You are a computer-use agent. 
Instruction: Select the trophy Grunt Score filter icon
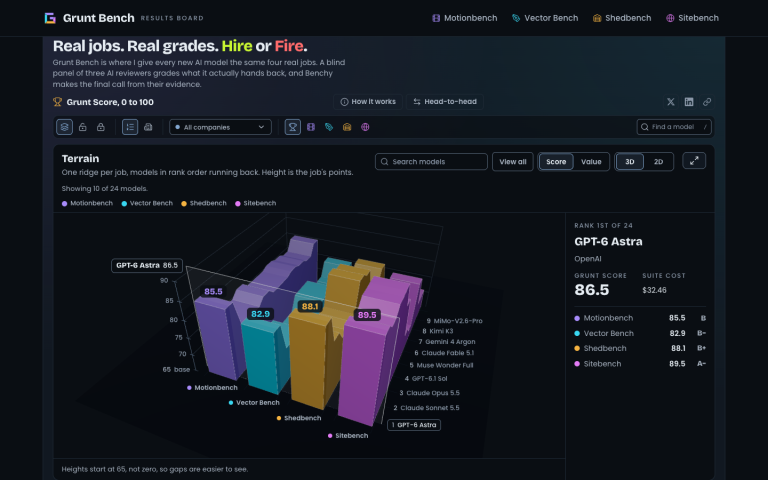292,127
